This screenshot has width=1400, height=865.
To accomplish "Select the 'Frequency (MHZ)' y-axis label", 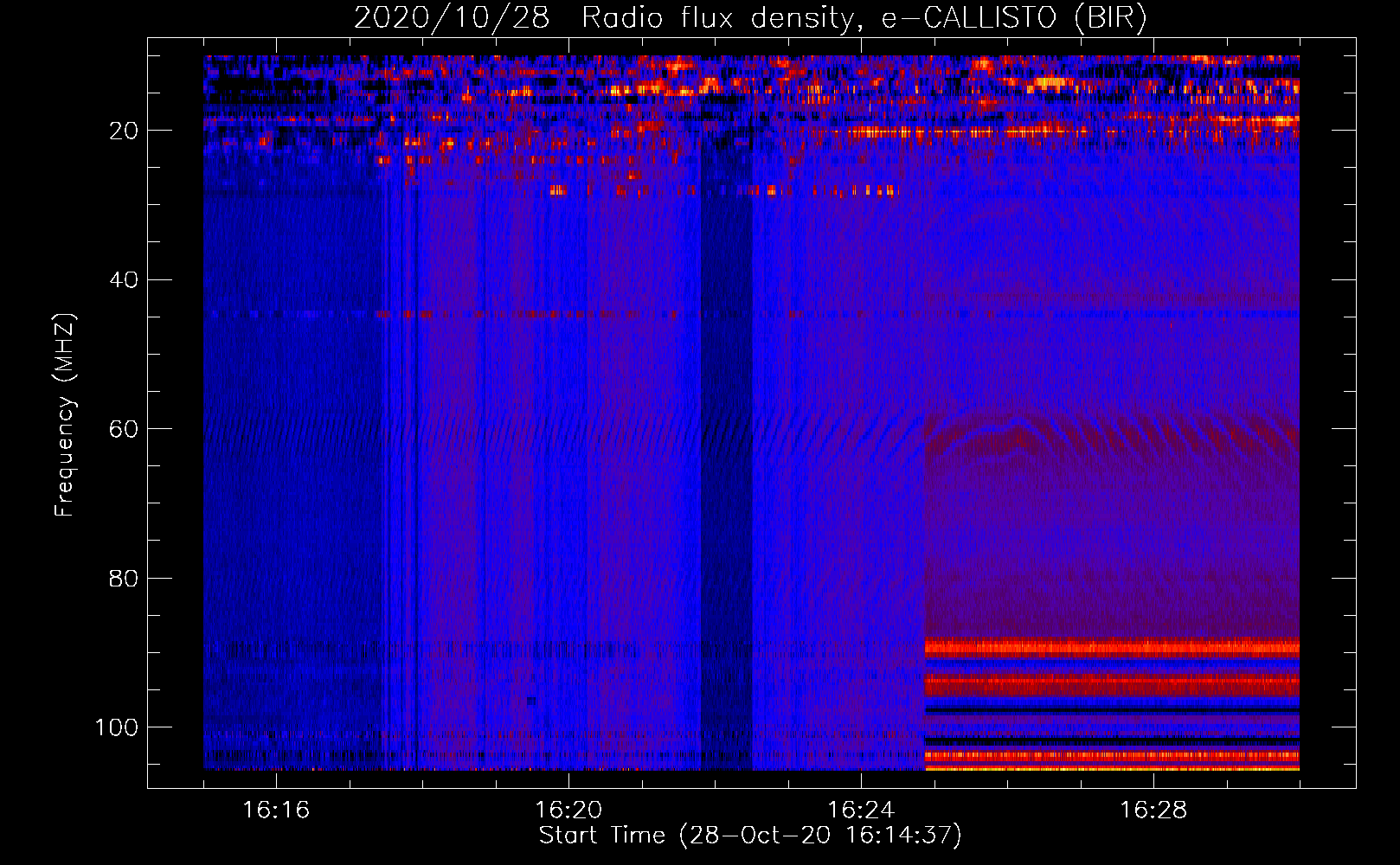I will [64, 414].
